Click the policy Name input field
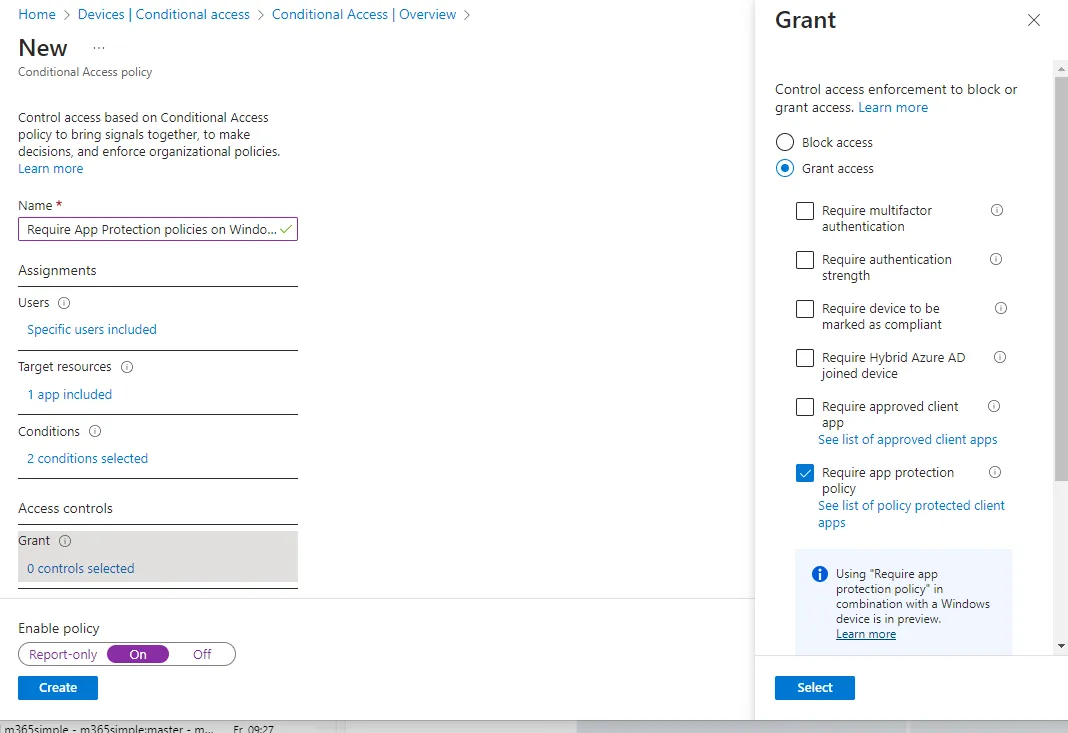This screenshot has width=1068, height=733. coord(150,230)
